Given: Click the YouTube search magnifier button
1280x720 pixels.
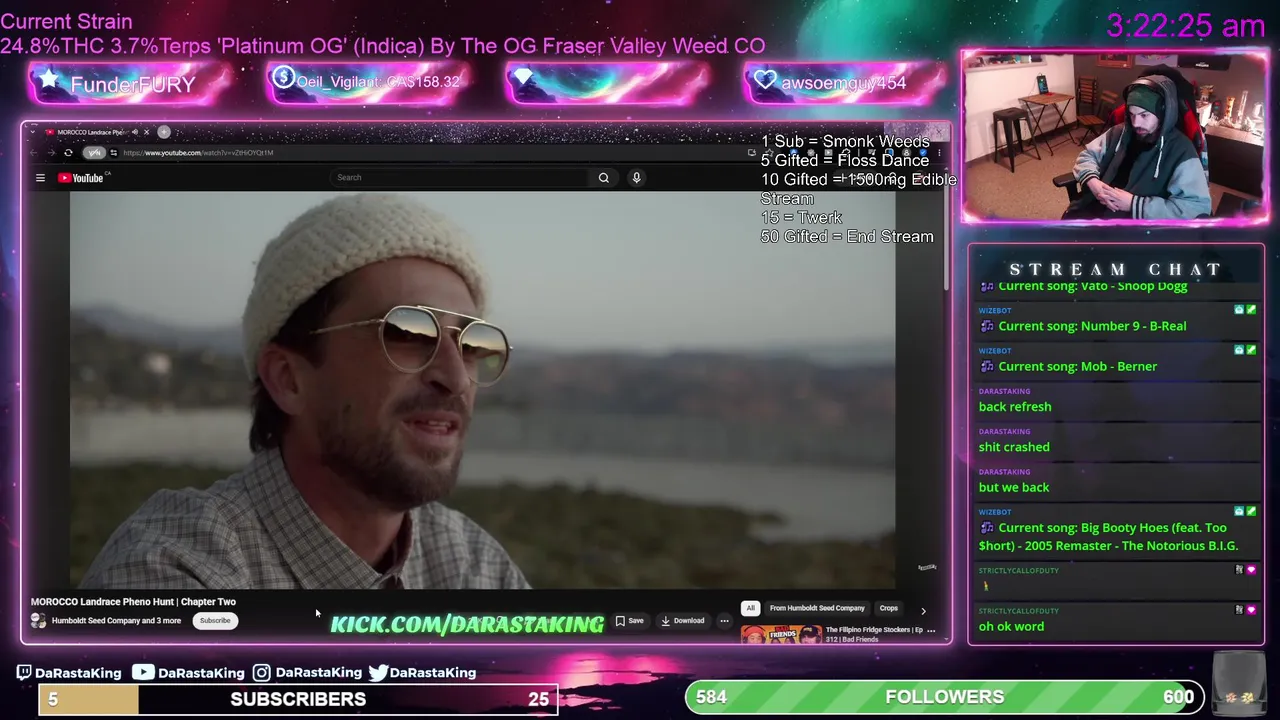Looking at the screenshot, I should [x=603, y=178].
